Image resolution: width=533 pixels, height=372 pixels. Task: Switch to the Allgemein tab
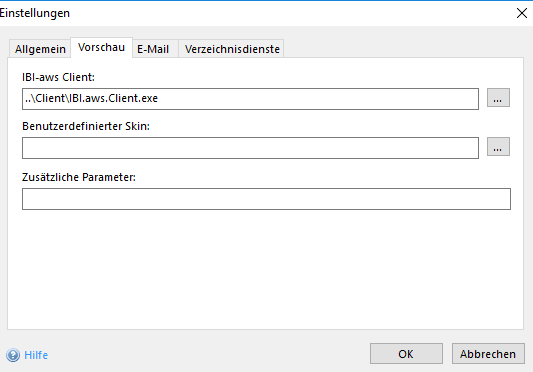coord(40,49)
